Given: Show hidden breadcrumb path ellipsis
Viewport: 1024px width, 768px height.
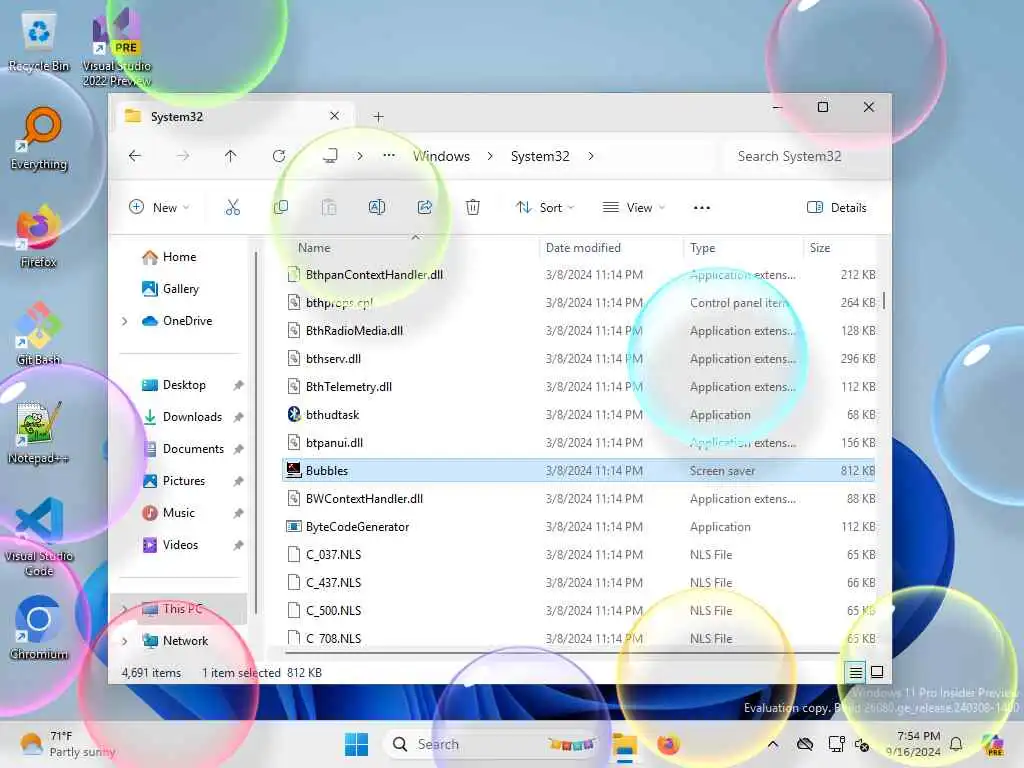Looking at the screenshot, I should point(389,156).
